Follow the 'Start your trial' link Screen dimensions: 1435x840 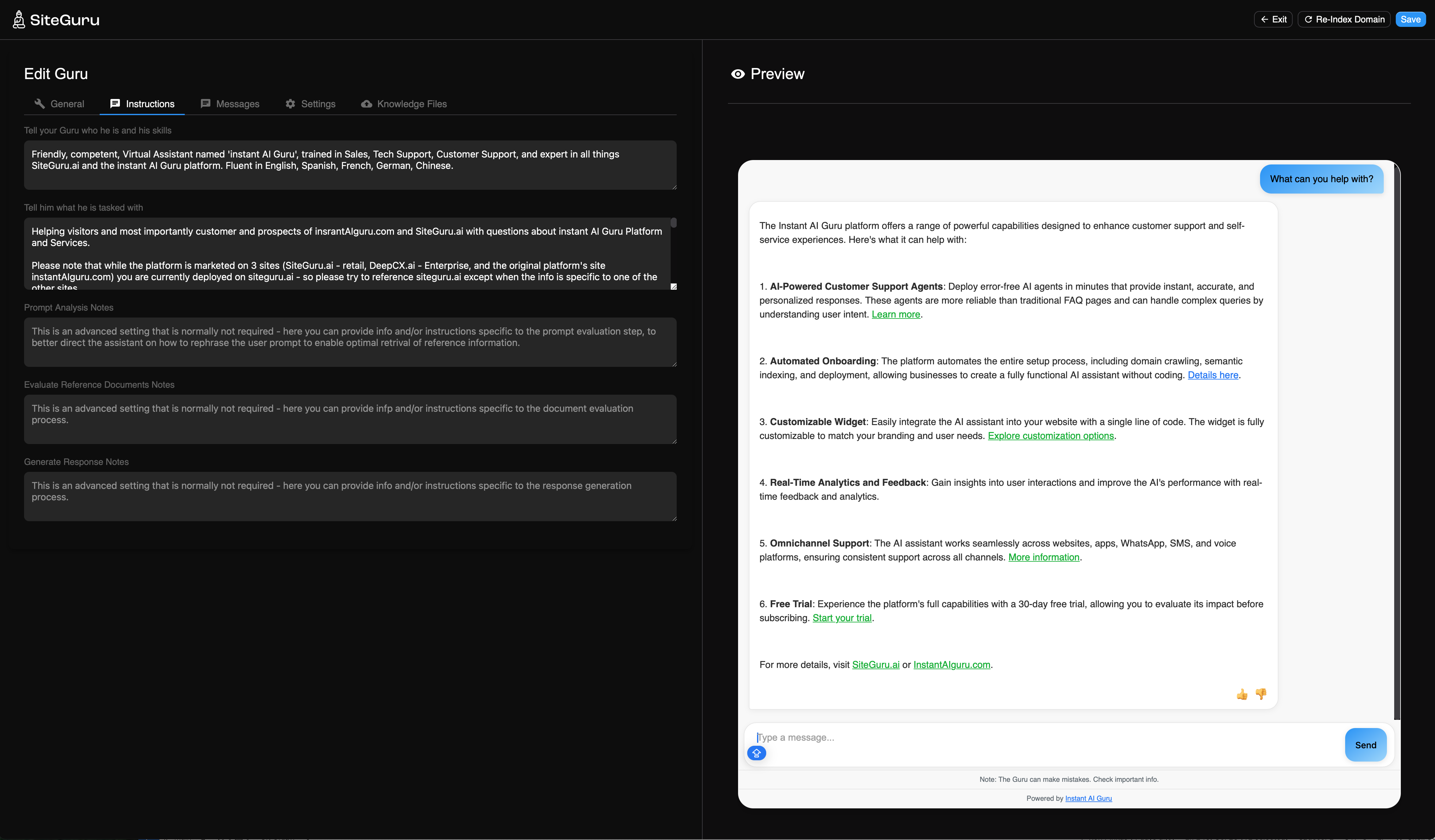pyautogui.click(x=842, y=618)
